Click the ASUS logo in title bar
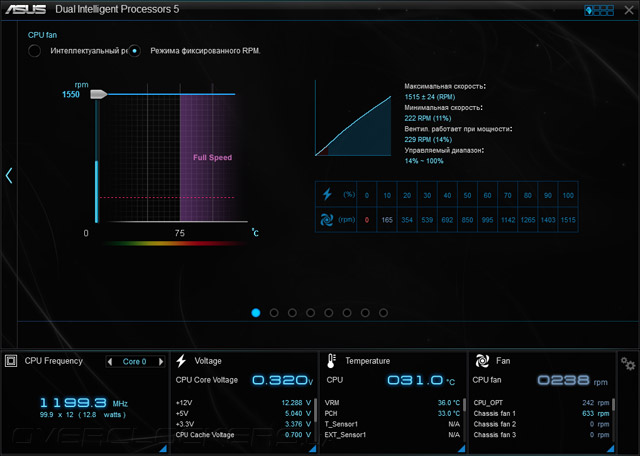The image size is (640, 456). (25, 9)
